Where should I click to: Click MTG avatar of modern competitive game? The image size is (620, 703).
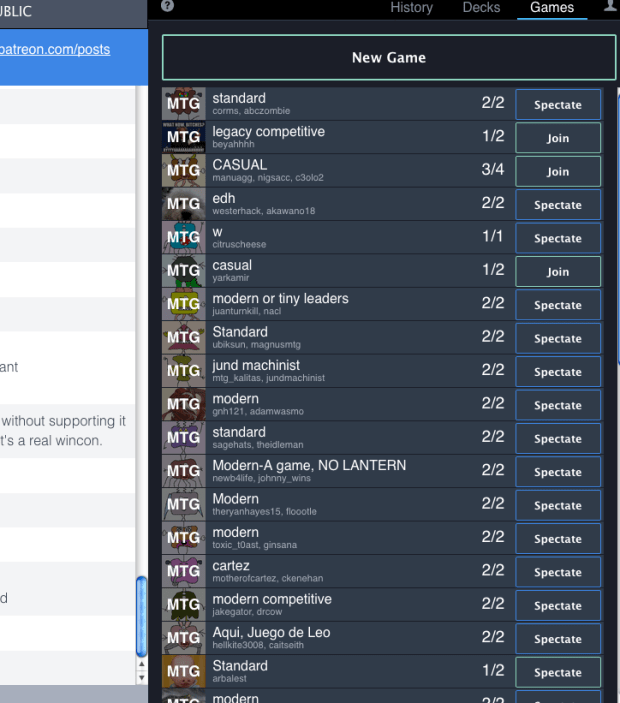(x=184, y=605)
